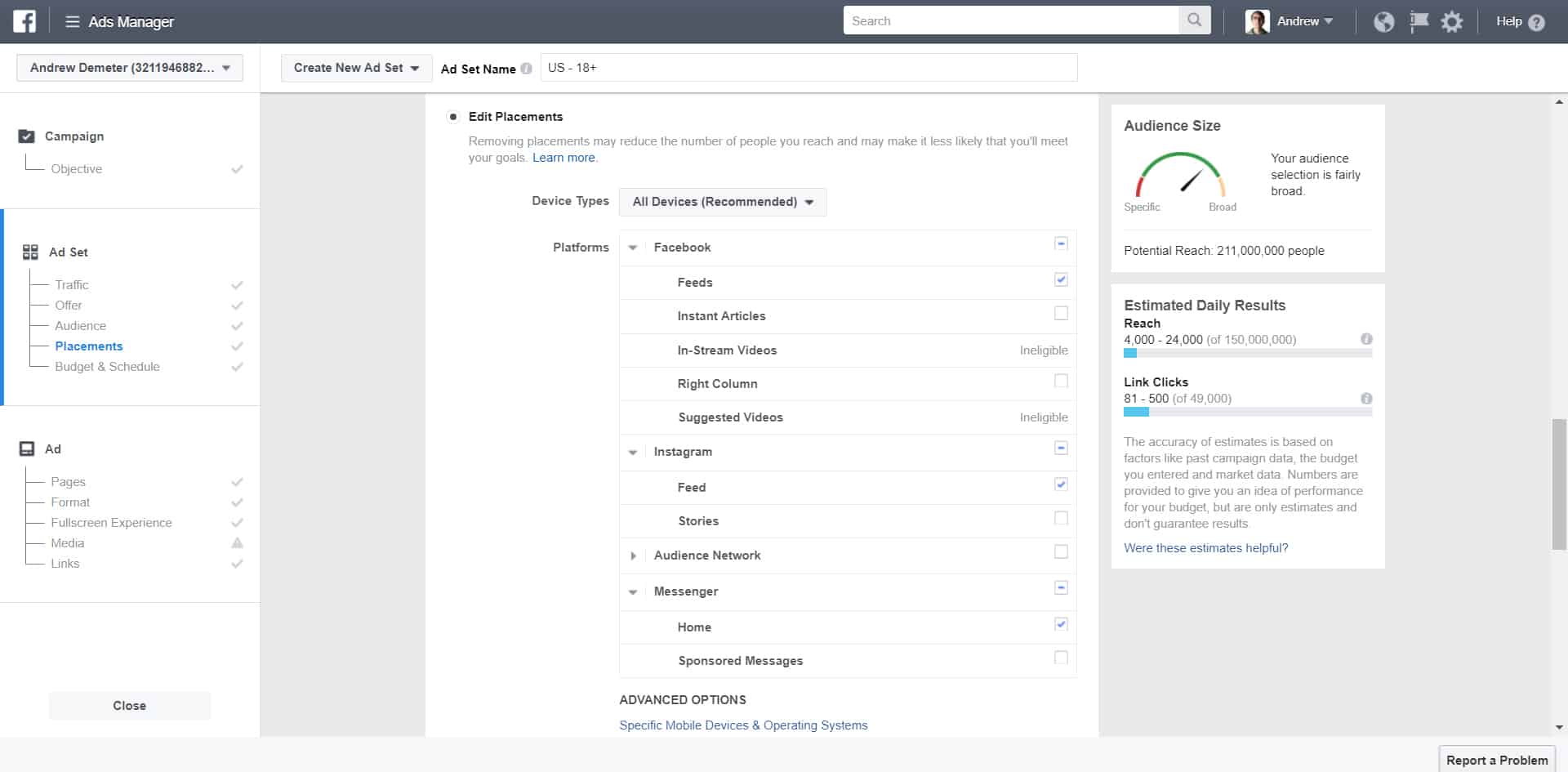Toggle the Facebook platform checkbox

(1061, 243)
